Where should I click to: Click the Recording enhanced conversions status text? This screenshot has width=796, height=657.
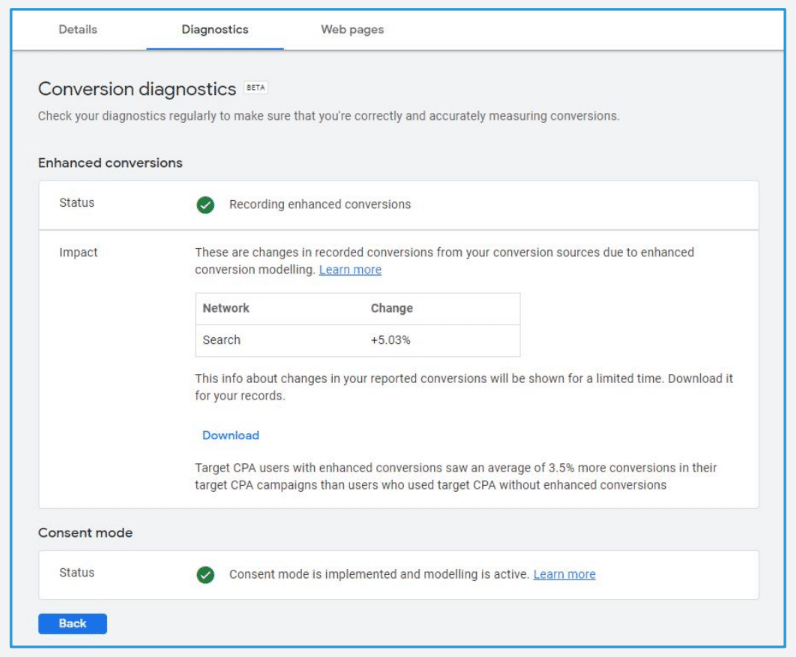[x=320, y=204]
